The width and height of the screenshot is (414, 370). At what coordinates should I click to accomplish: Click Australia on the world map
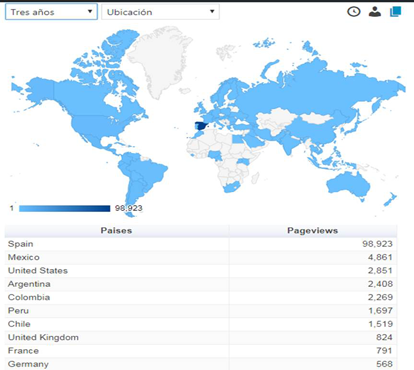tap(348, 185)
